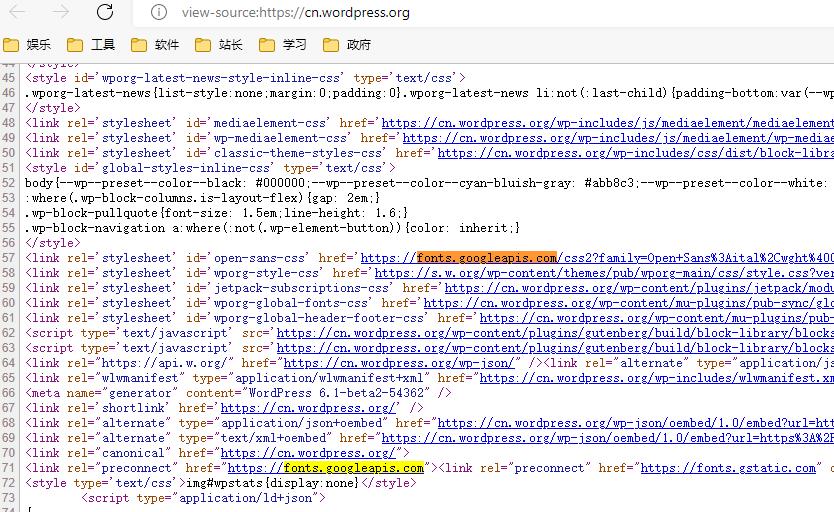Open the 工具 bookmark folder
This screenshot has height=512, width=834.
point(92,44)
